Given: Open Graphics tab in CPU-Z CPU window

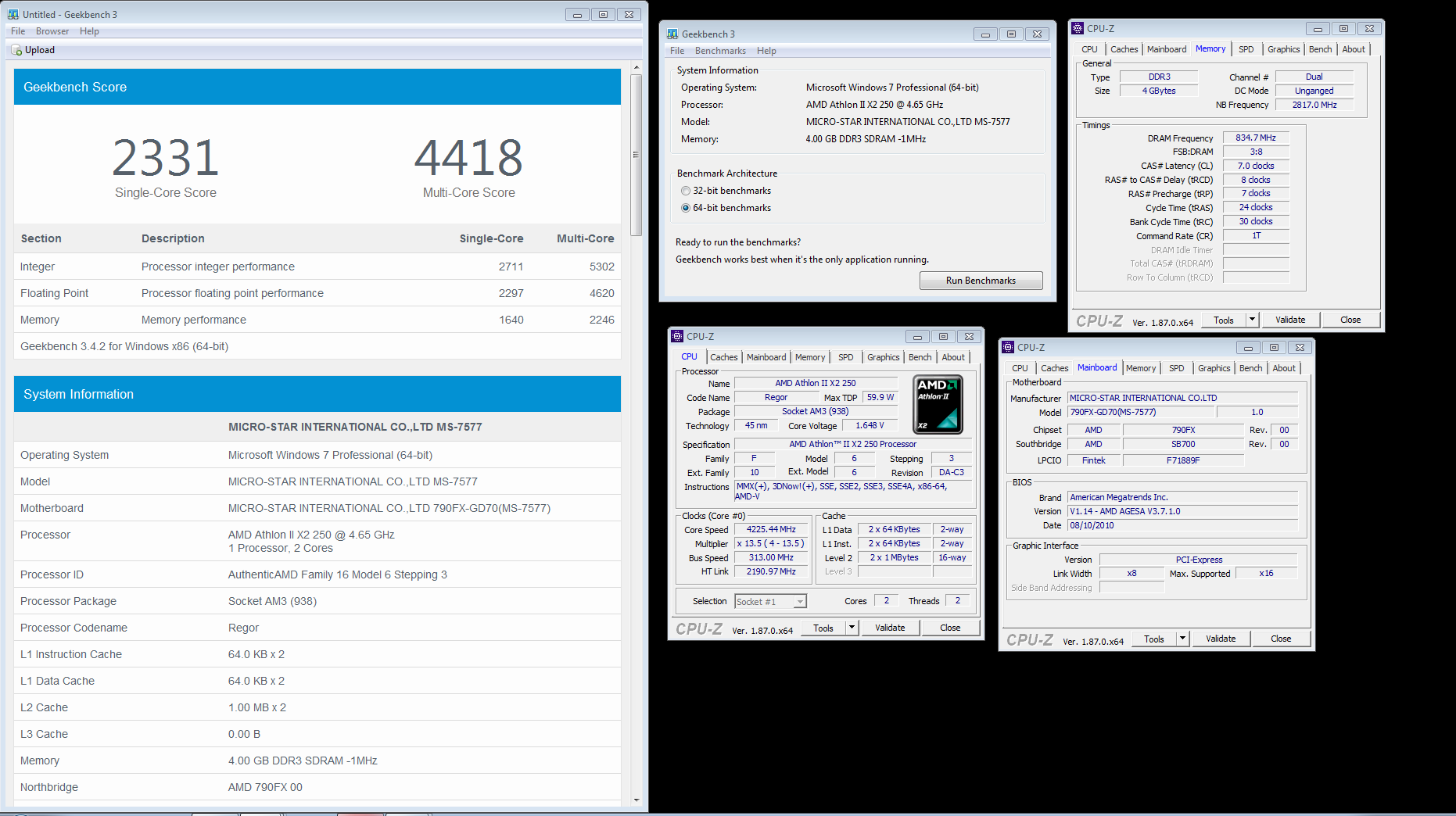Looking at the screenshot, I should point(883,357).
